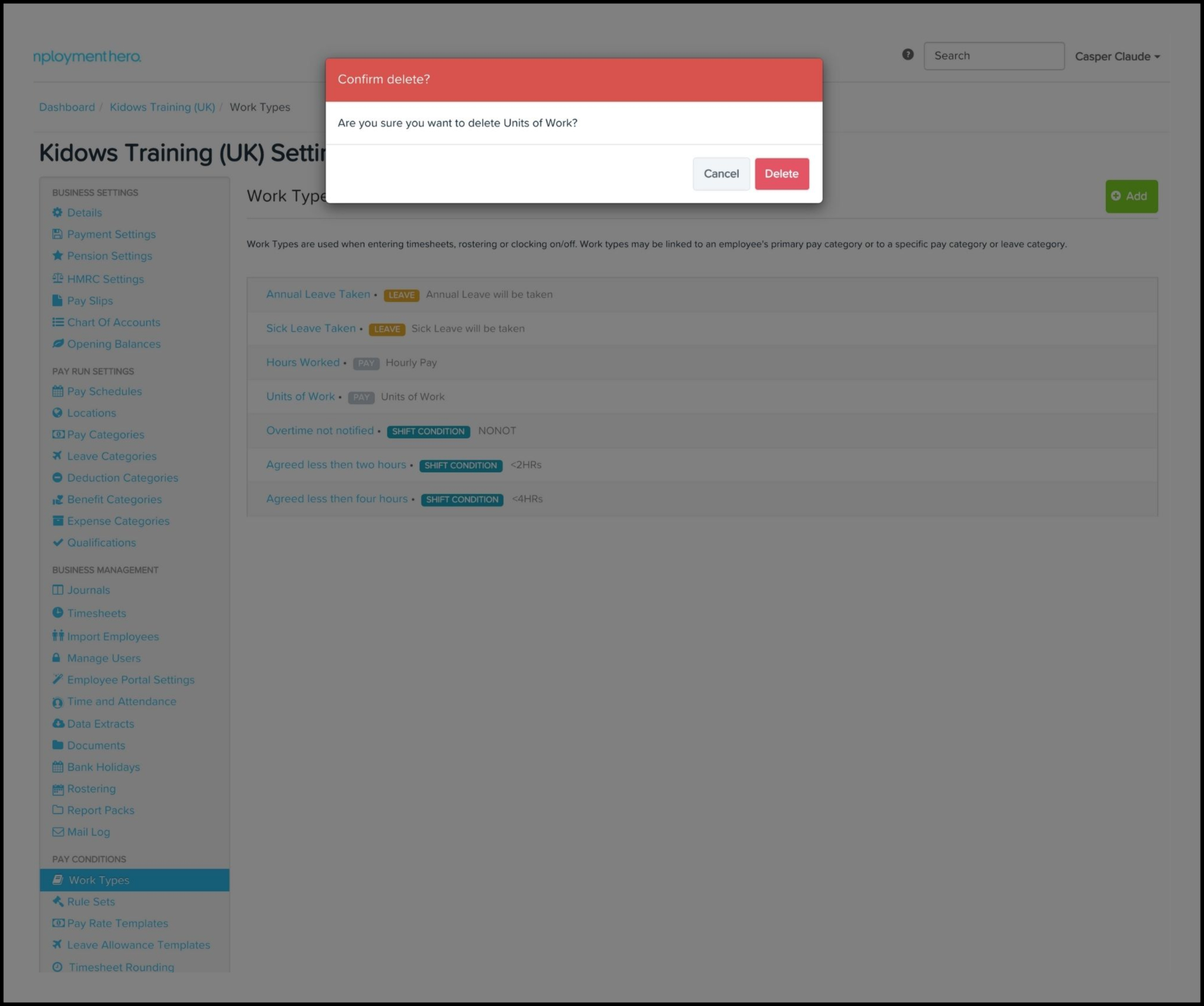Click the Manage Users padlock icon
This screenshot has height=1006, width=1204.
tap(56, 658)
